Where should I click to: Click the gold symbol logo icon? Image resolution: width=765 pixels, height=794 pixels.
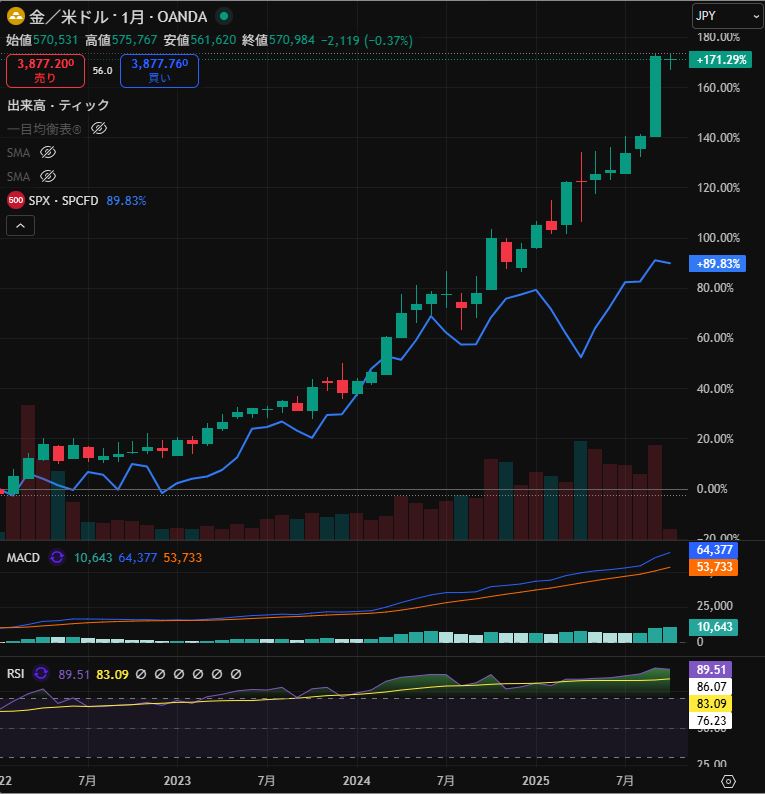(16, 16)
